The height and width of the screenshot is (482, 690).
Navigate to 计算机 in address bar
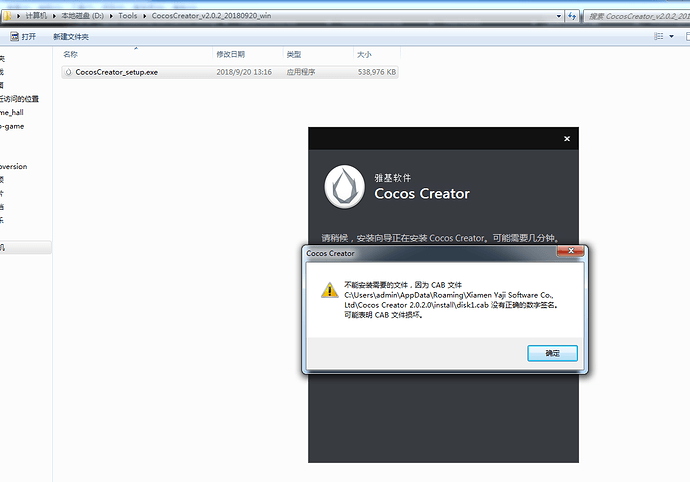[x=36, y=16]
